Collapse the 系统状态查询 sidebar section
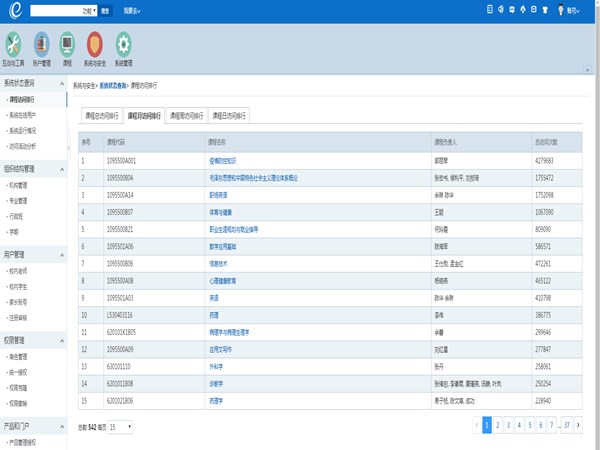600x450 pixels. [x=61, y=84]
